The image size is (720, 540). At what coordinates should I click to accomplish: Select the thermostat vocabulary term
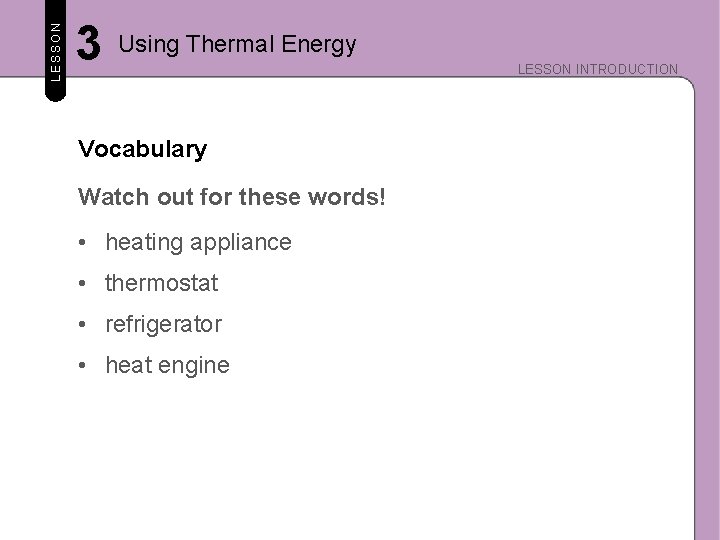[x=161, y=283]
